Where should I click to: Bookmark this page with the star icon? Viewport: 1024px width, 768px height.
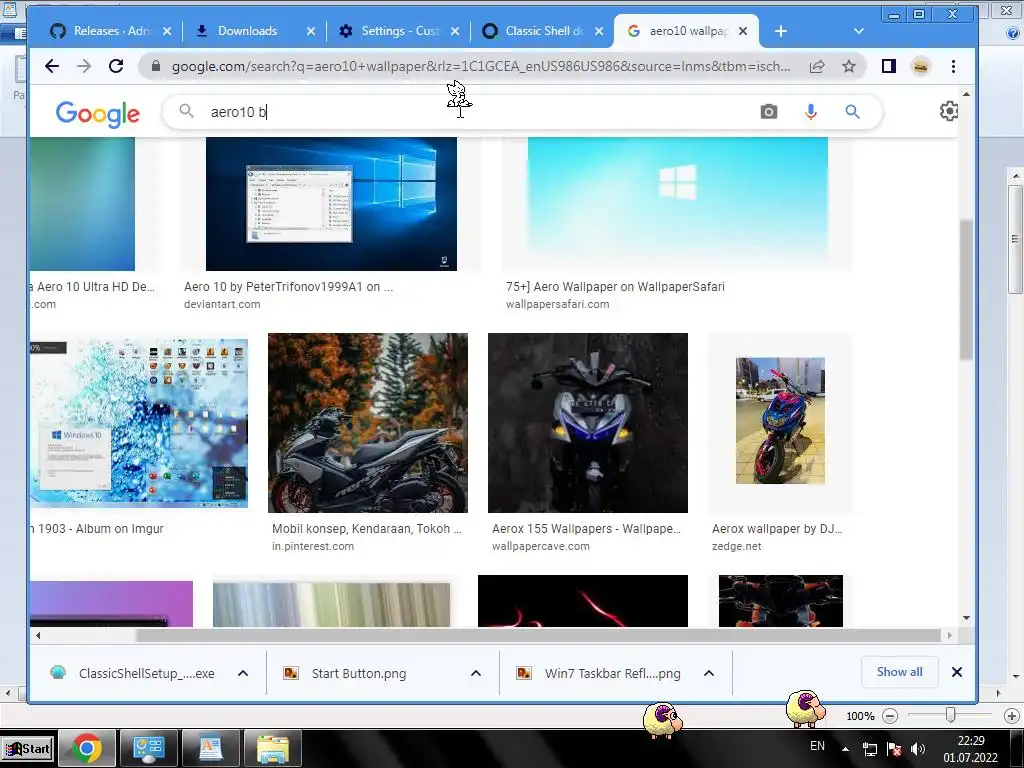click(848, 66)
